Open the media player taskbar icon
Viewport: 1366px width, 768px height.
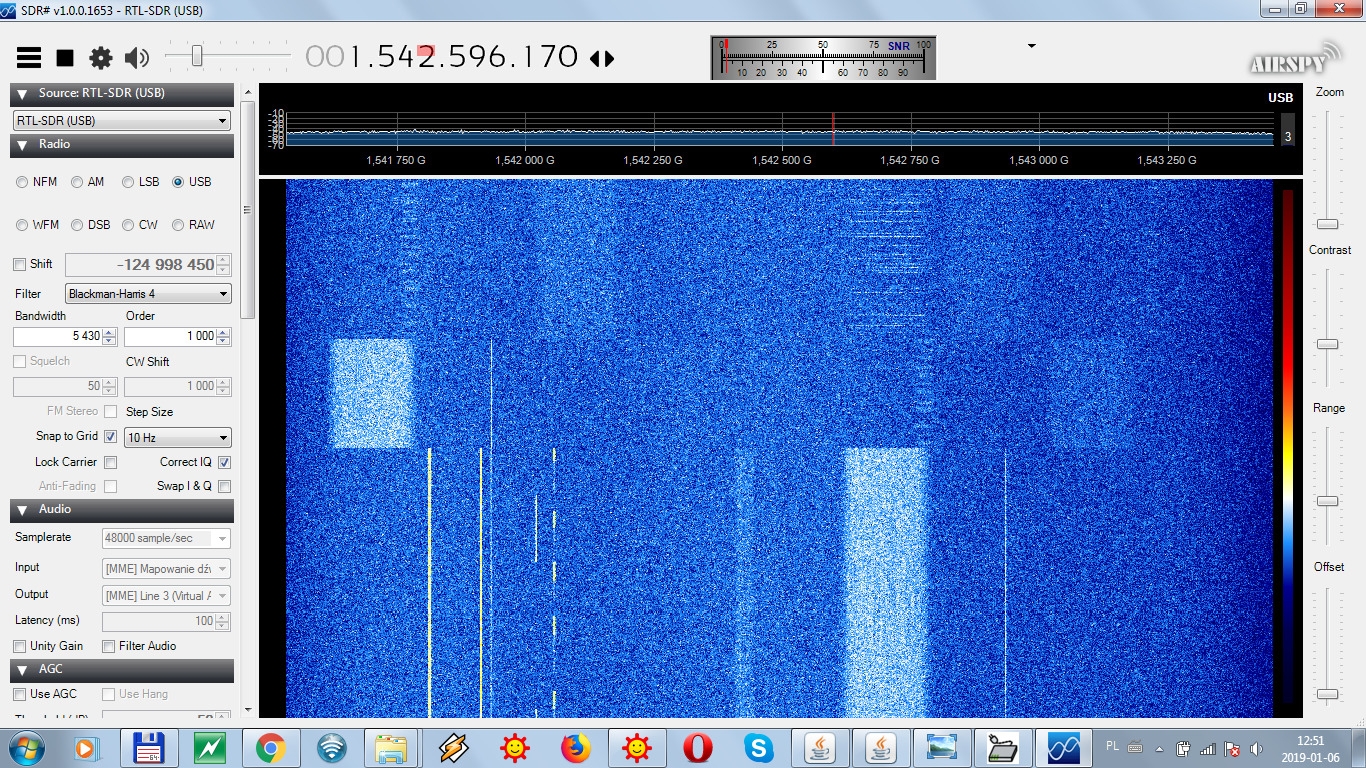(86, 748)
